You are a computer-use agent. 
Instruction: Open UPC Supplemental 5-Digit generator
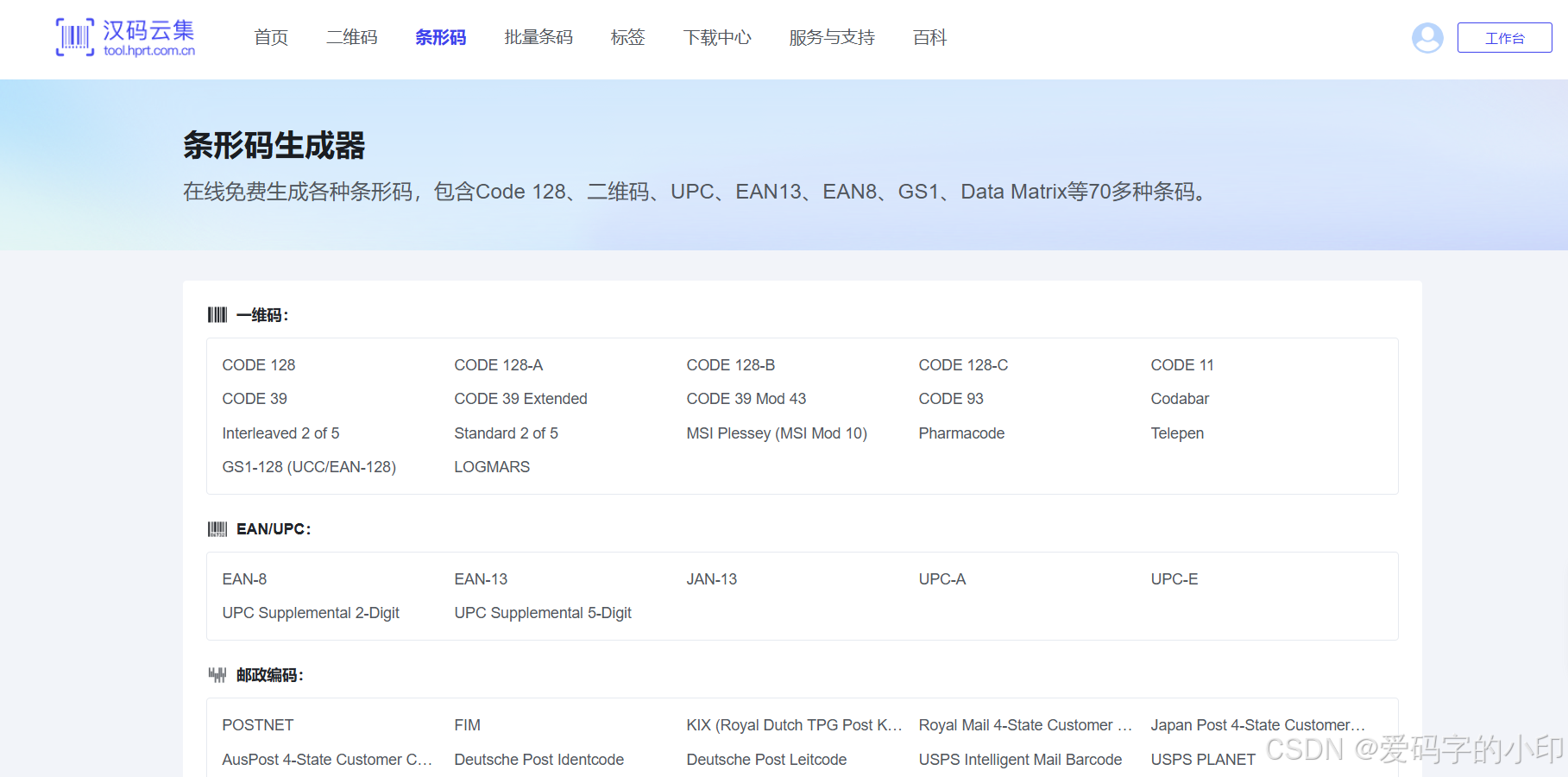[x=543, y=613]
